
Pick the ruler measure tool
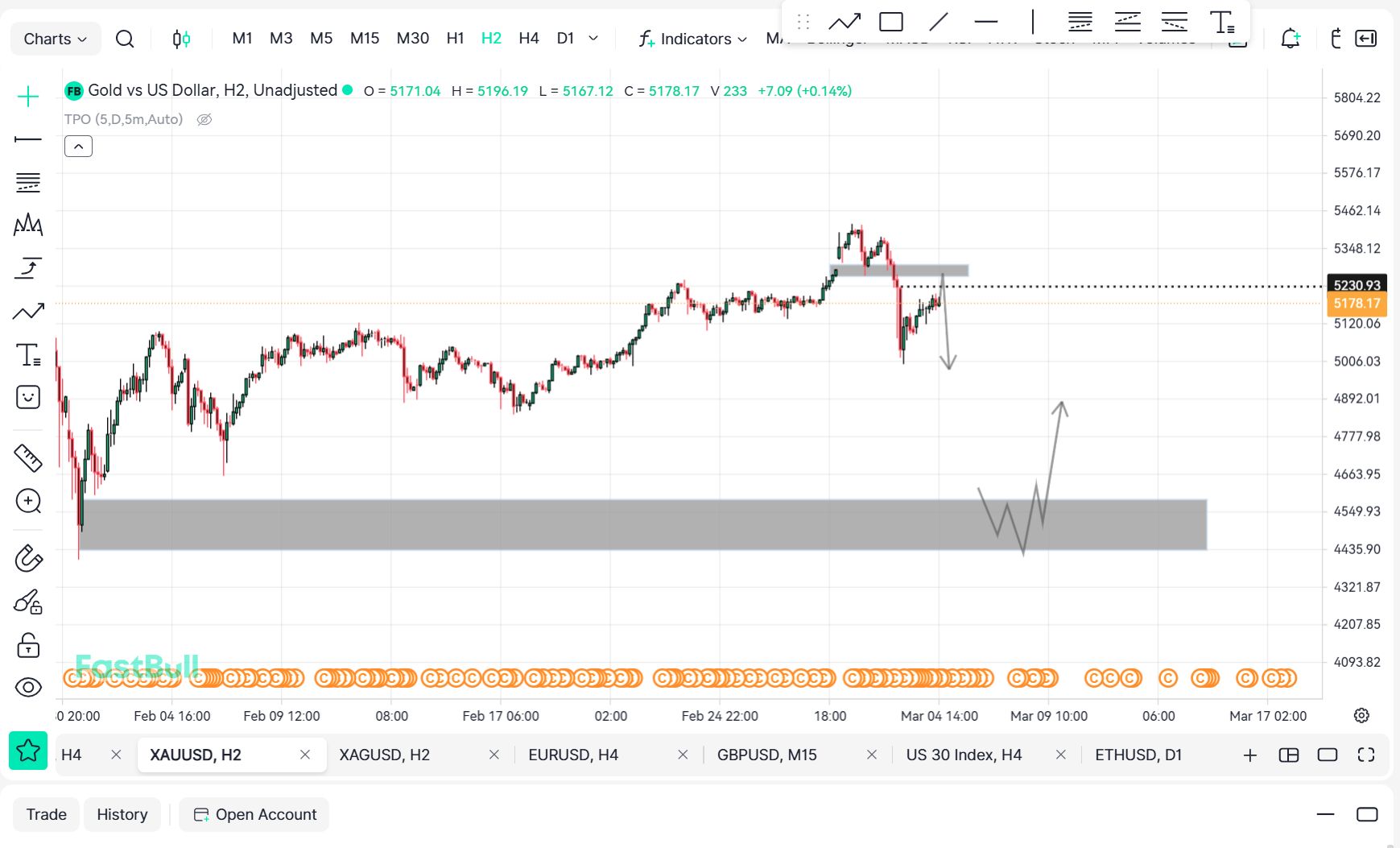point(28,457)
